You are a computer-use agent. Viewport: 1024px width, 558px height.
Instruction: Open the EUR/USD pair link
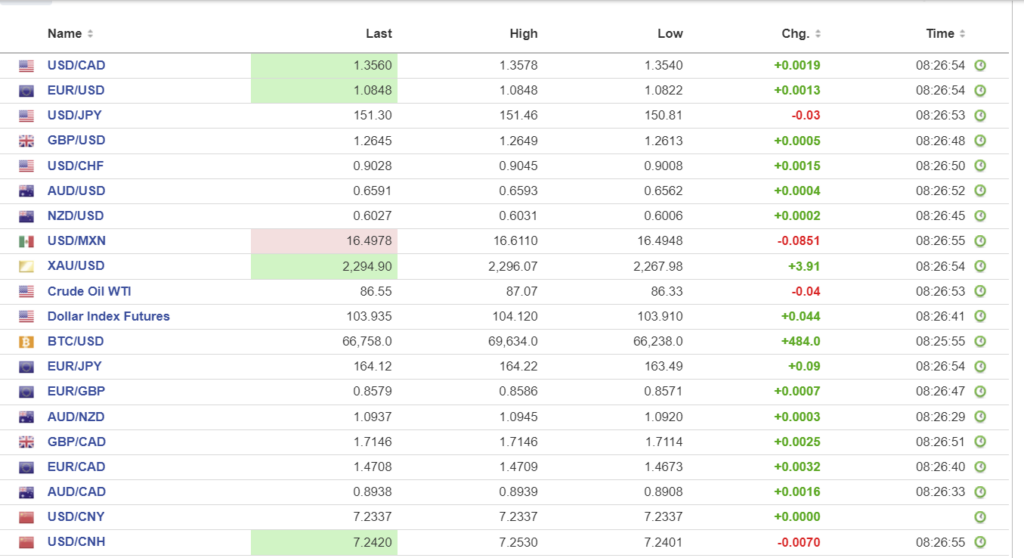[76, 91]
